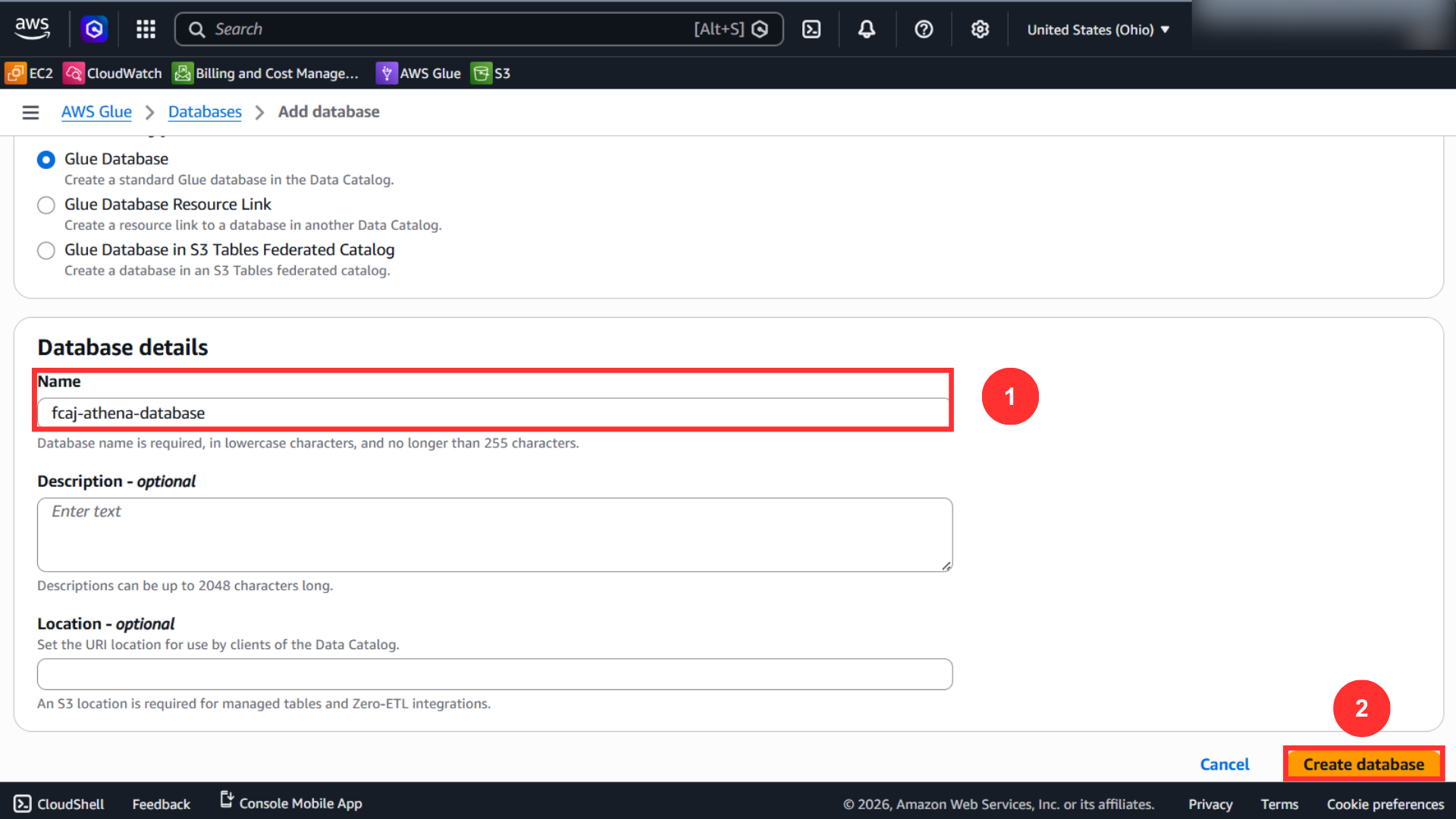Open the notifications bell

click(867, 29)
